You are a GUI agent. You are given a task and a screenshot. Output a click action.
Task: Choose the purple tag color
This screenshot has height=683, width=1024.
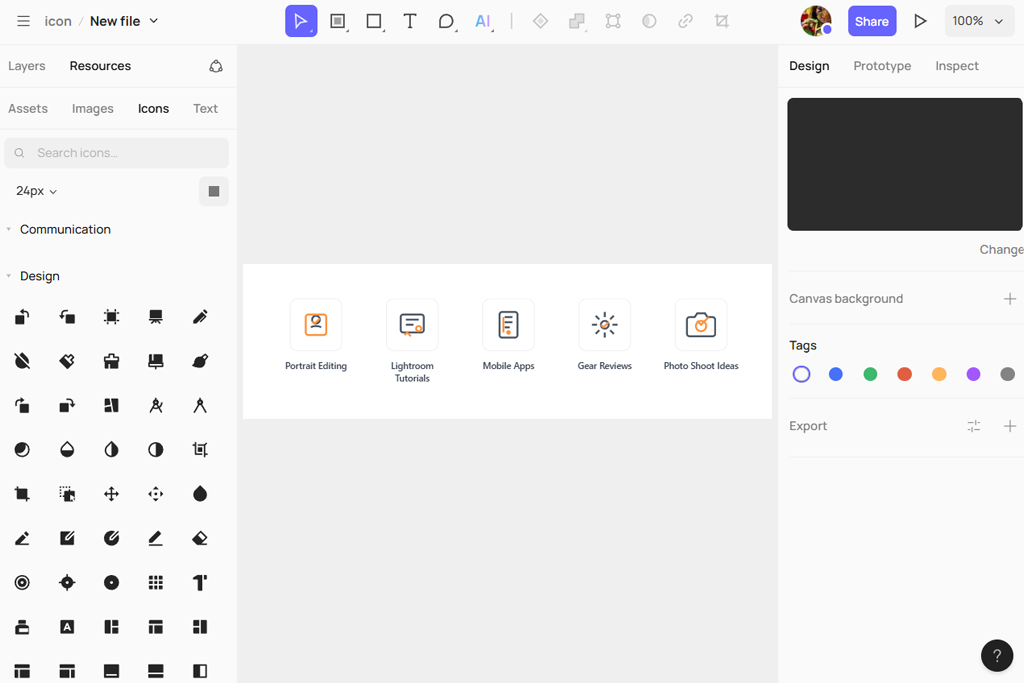point(973,374)
